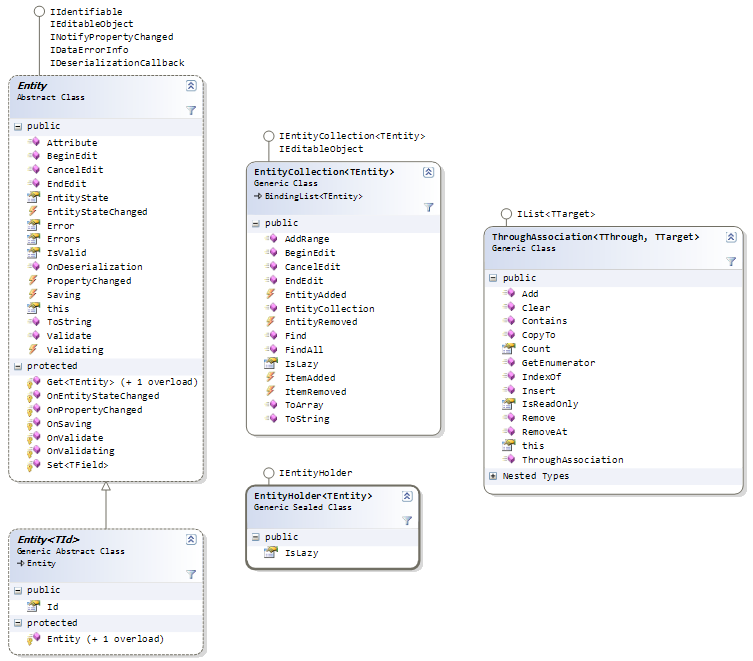Click the filter icon on Entity<TId> class
Viewport: 753px width, 661px height.
pyautogui.click(x=191, y=574)
